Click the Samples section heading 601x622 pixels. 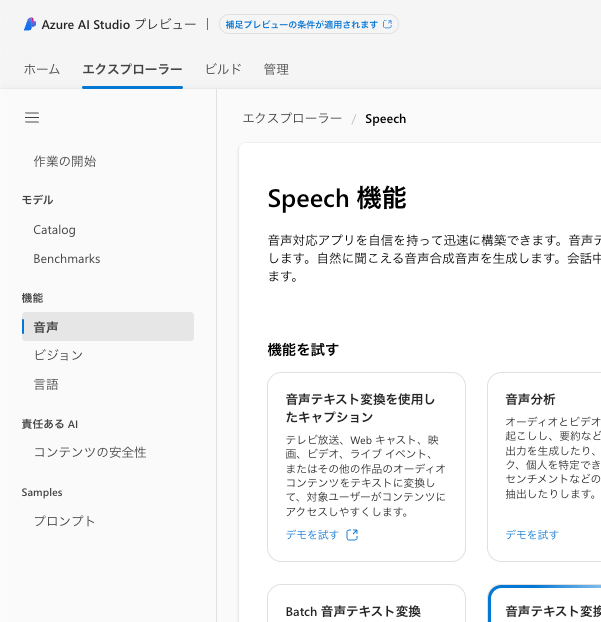42,492
